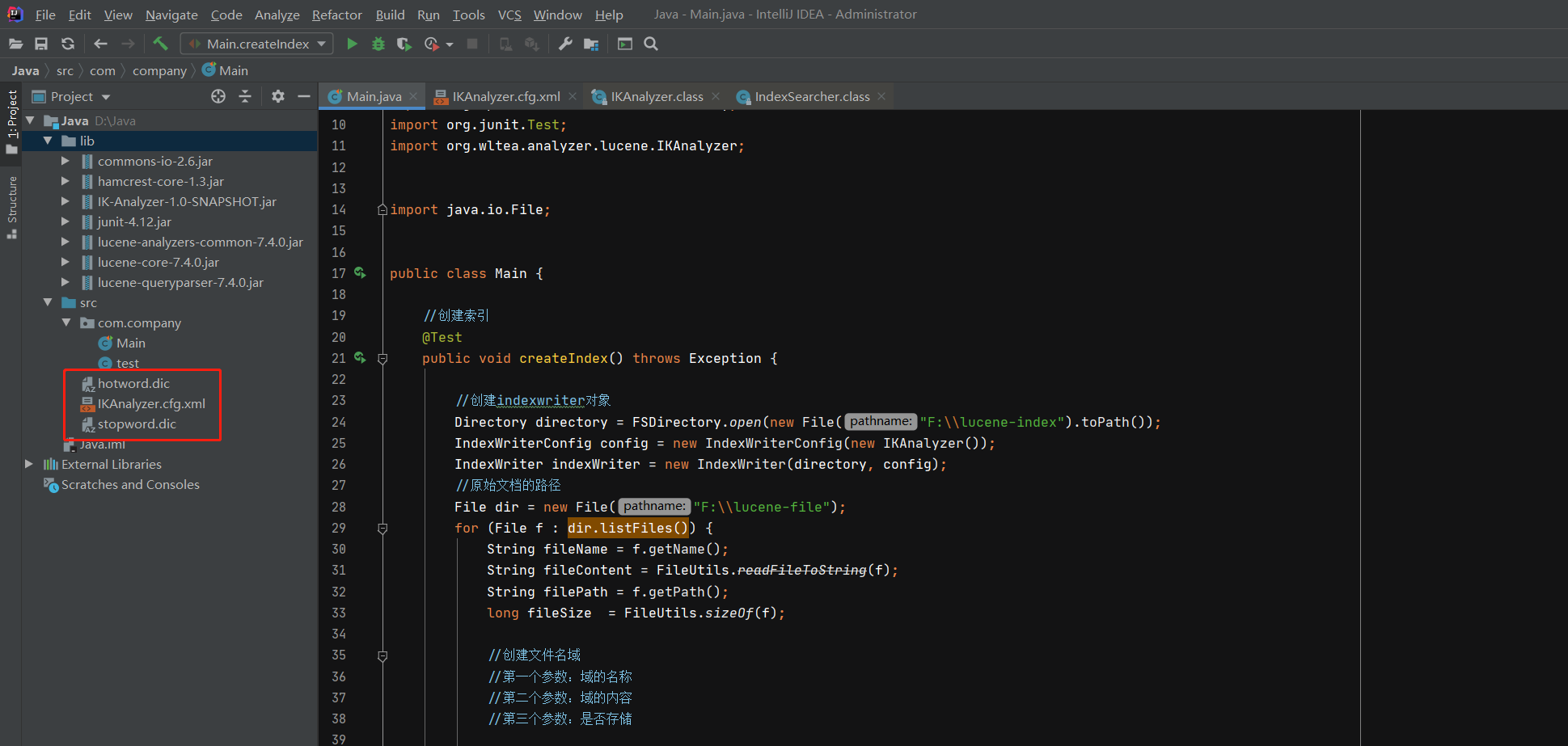Click the pathname hint before "F:\\lucene-file"
This screenshot has height=746, width=1568.
[x=653, y=507]
